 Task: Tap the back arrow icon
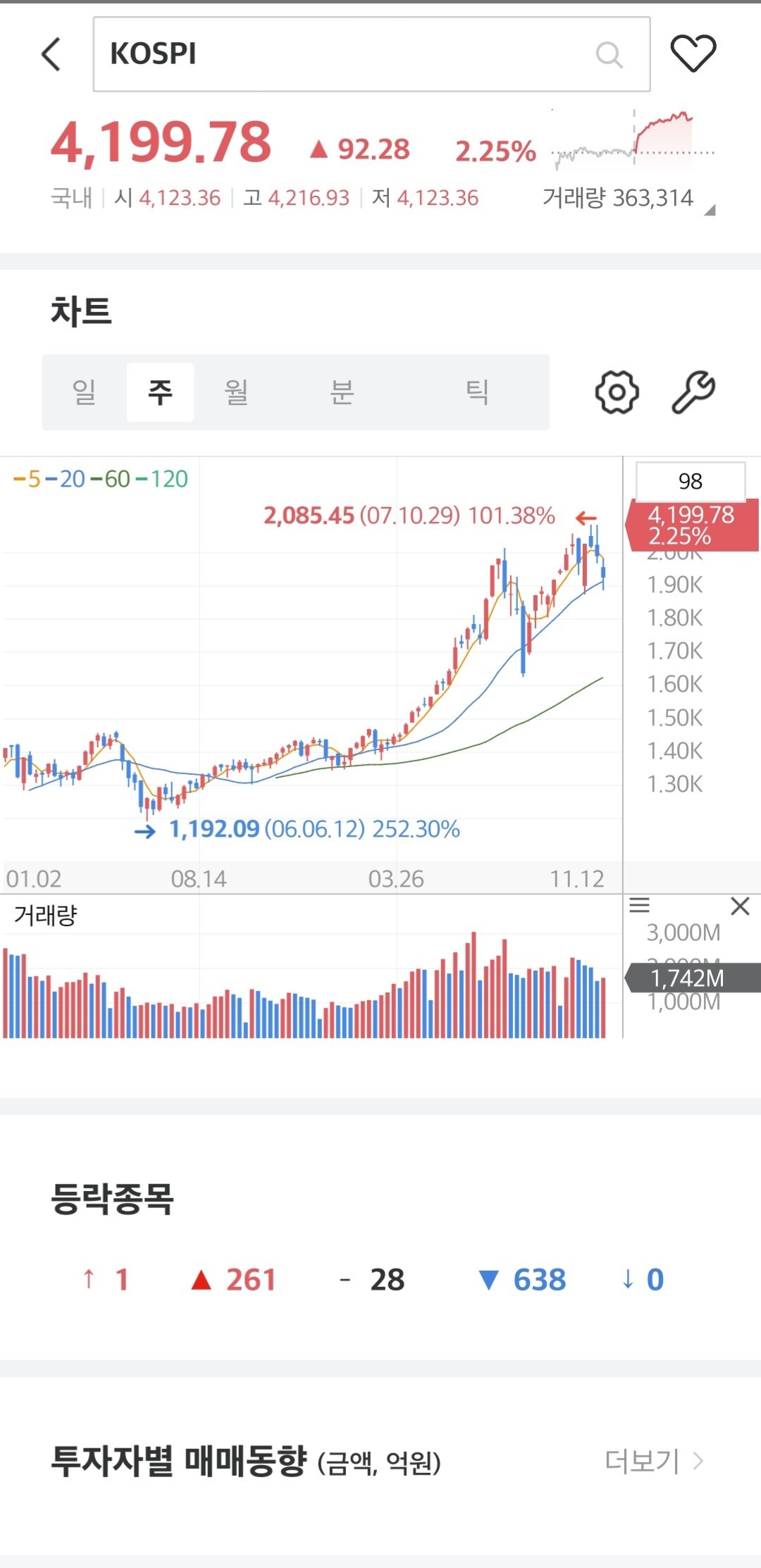(51, 54)
